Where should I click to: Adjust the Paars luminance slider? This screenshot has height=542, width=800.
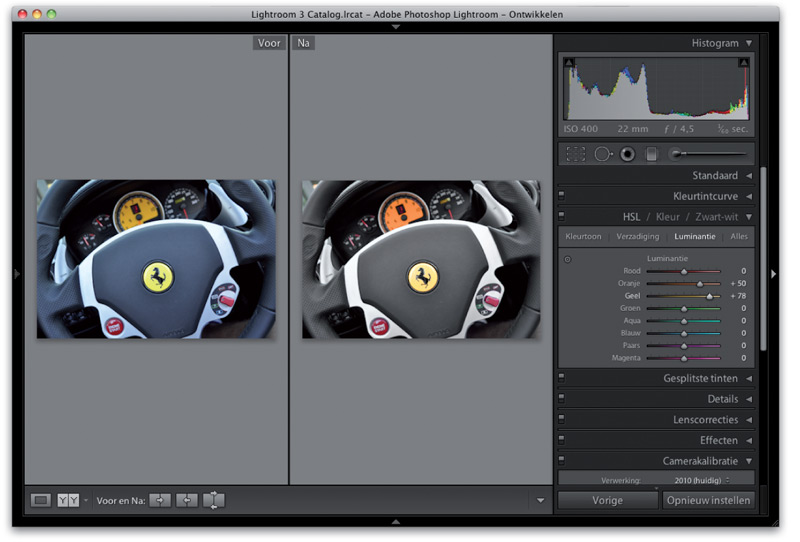point(684,346)
